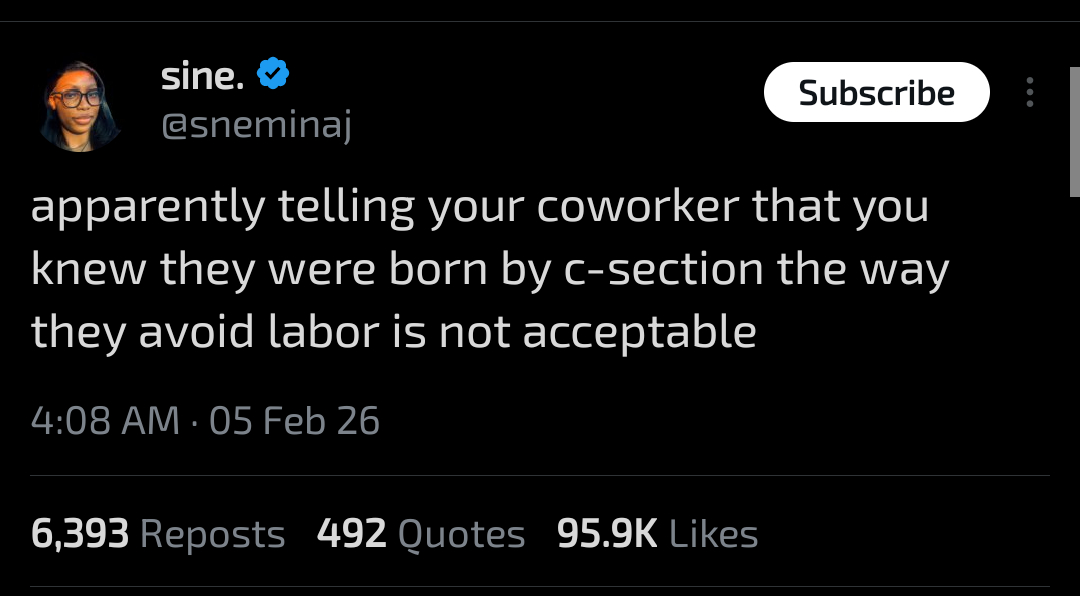
Task: Open the @sneminaj handle link
Action: (x=256, y=126)
